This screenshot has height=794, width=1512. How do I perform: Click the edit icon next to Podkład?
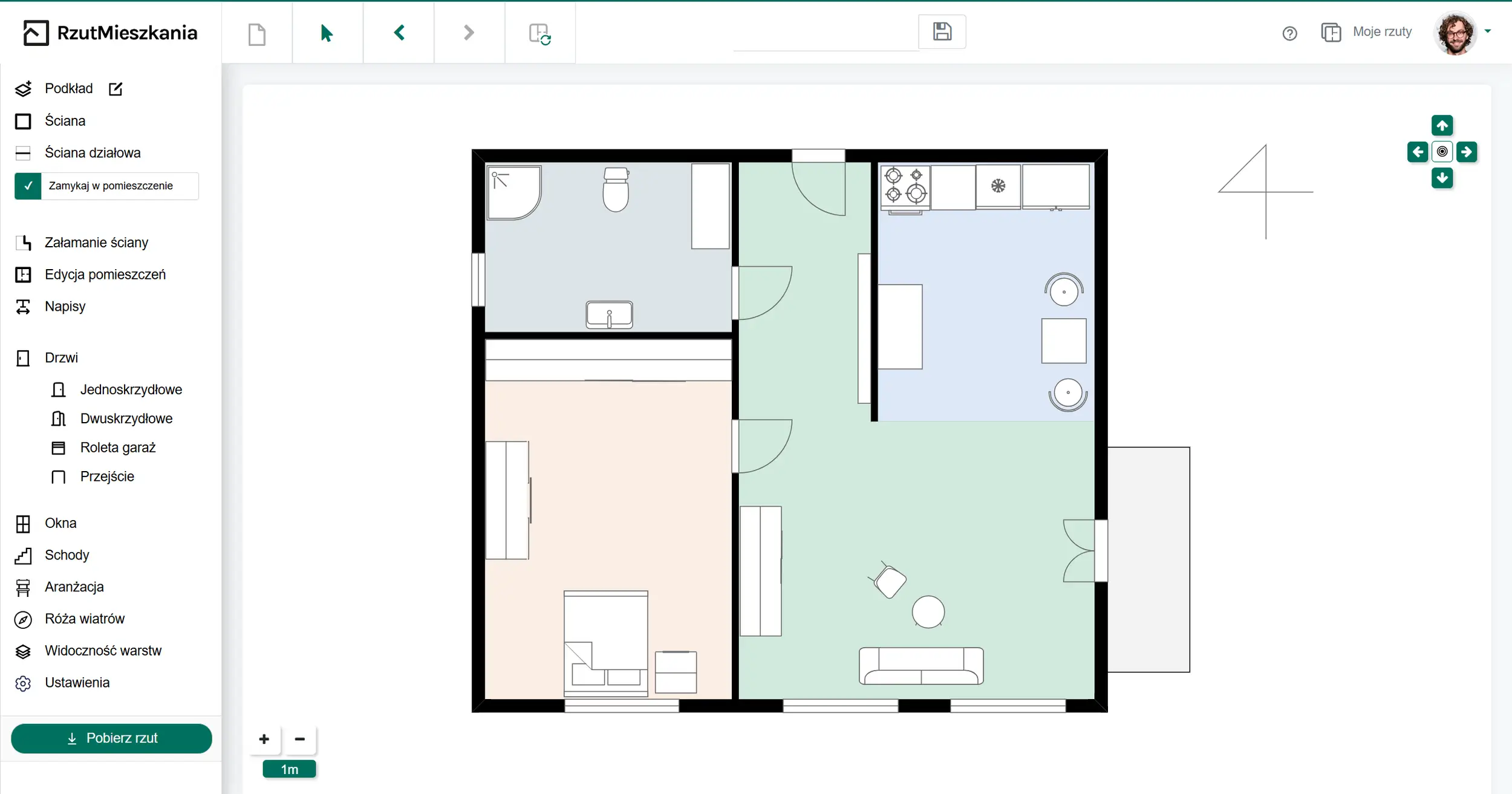click(116, 89)
